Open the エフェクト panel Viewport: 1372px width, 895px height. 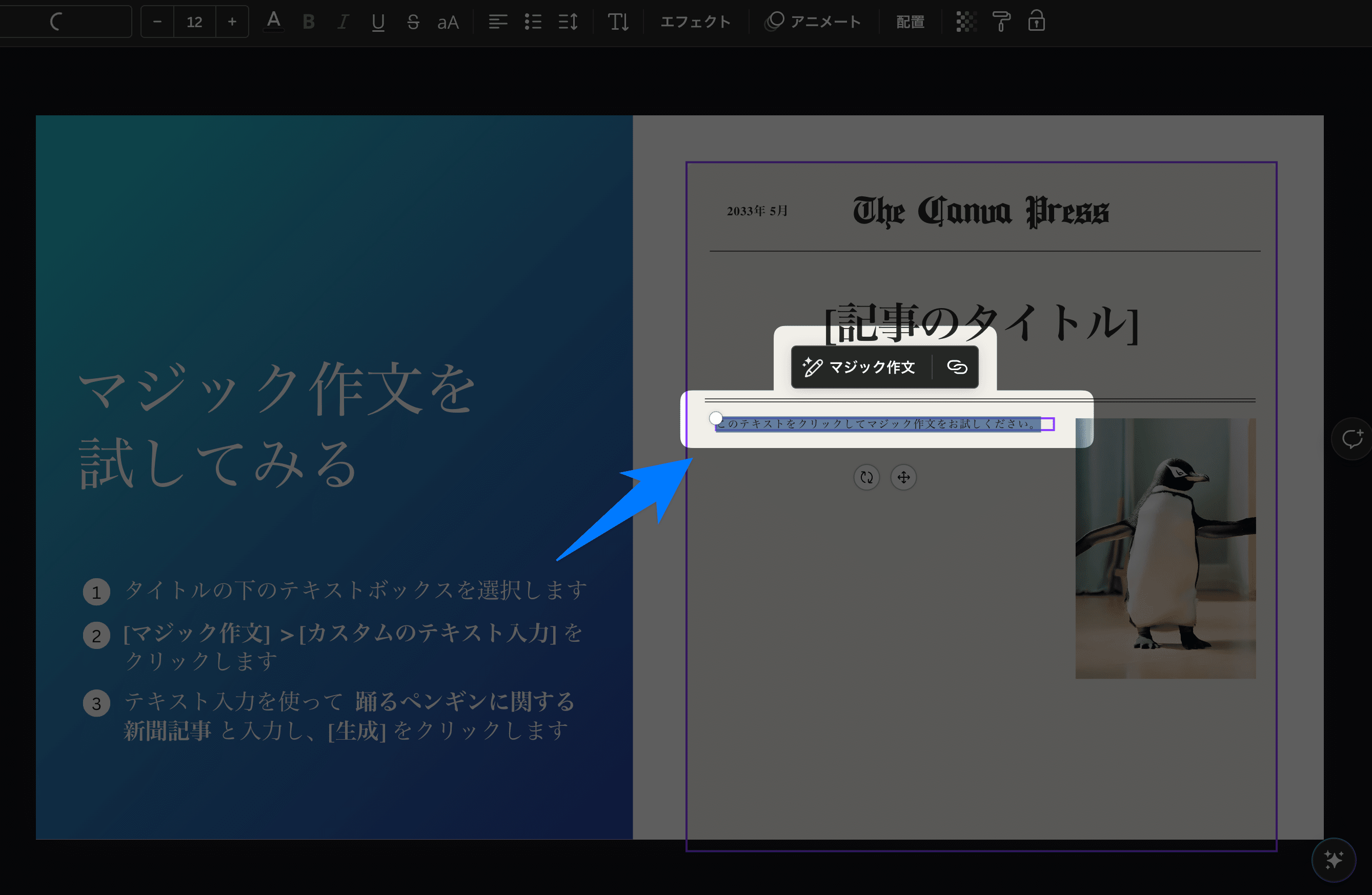coord(695,22)
